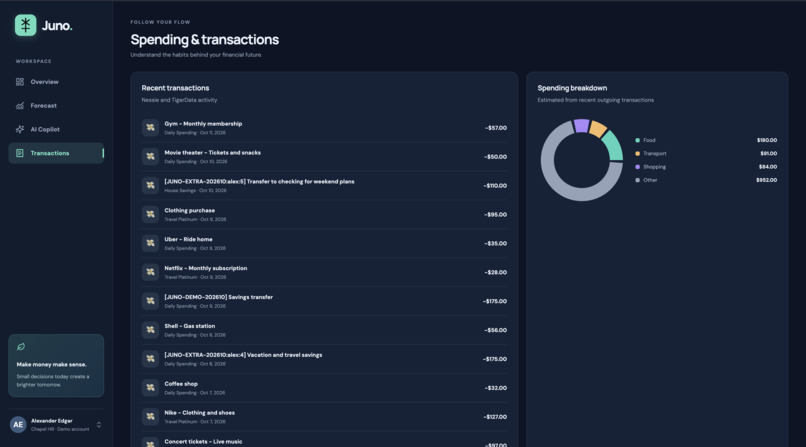The image size is (806, 447).
Task: Go to the Forecast sidebar label
Action: pos(43,105)
